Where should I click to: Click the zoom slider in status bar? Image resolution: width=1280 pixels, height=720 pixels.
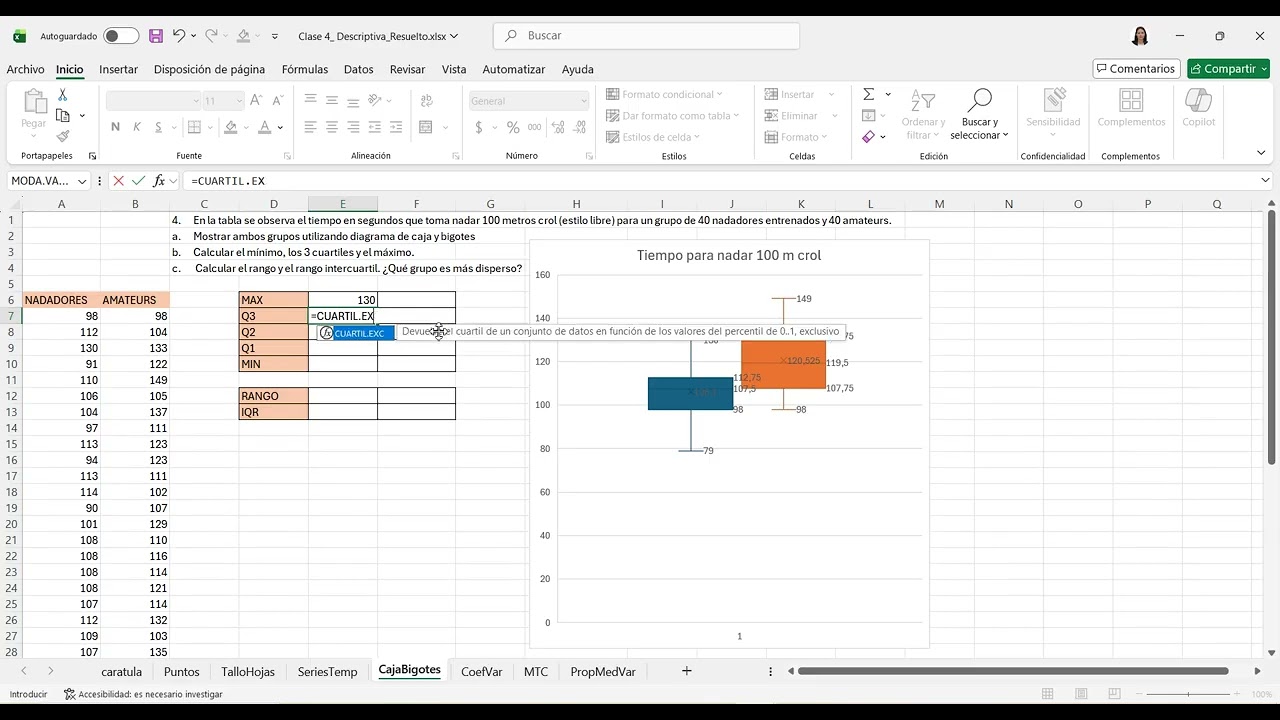1188,694
